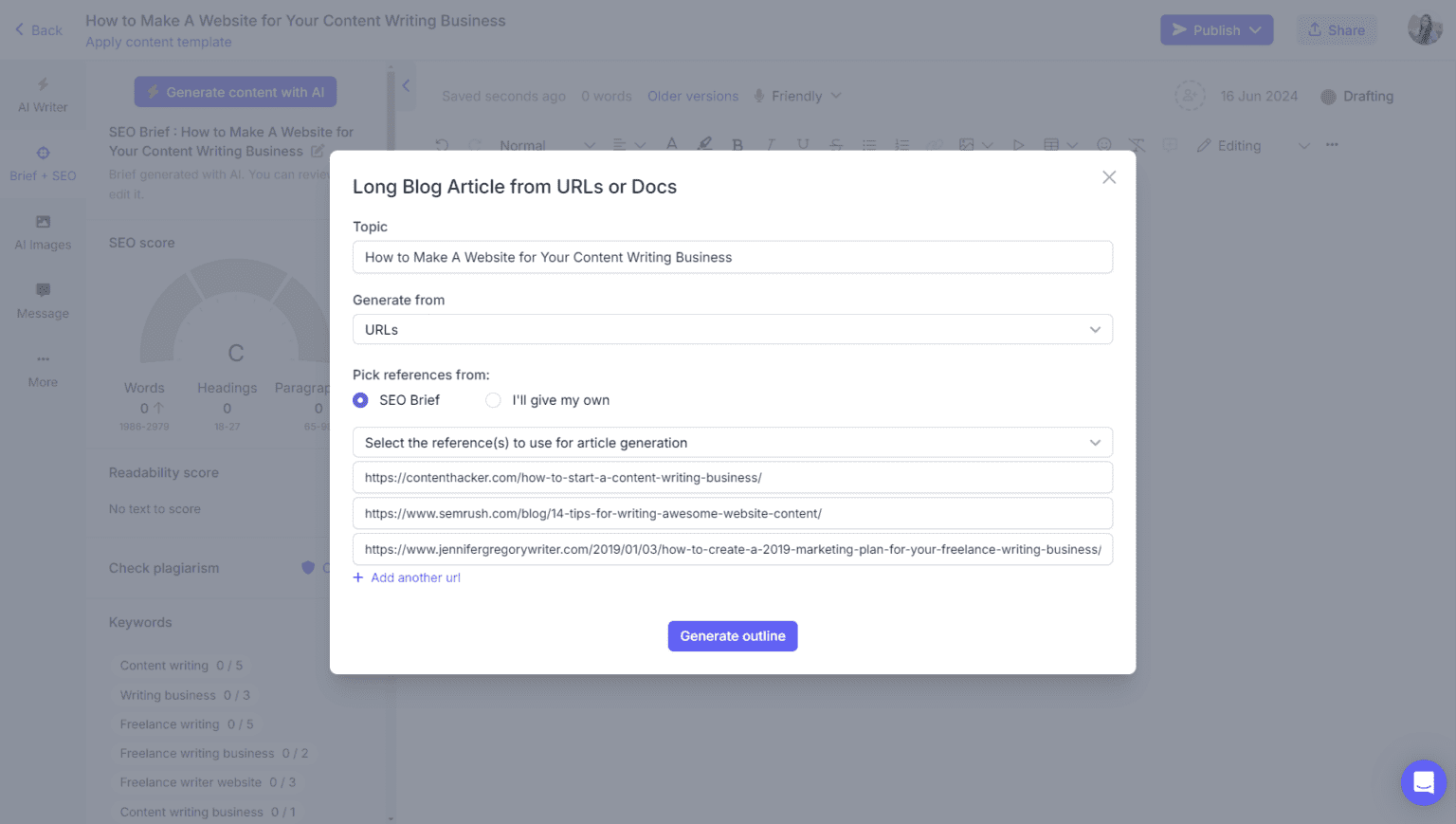Select AI Writer in the left sidebar
Image resolution: width=1456 pixels, height=824 pixels.
click(43, 94)
